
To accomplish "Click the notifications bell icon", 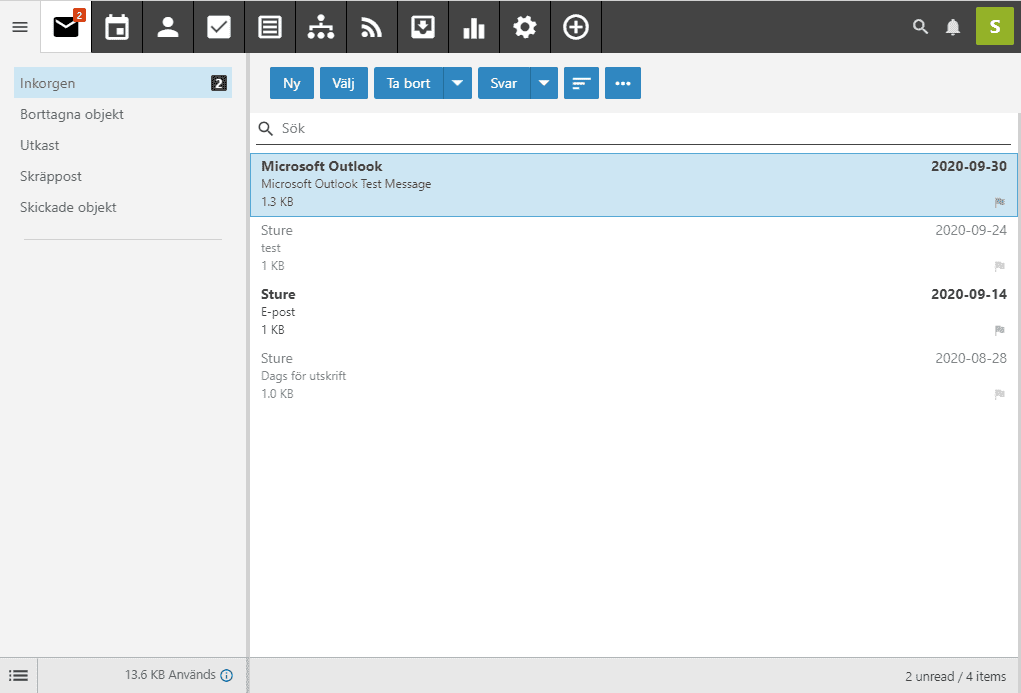I will coord(953,27).
